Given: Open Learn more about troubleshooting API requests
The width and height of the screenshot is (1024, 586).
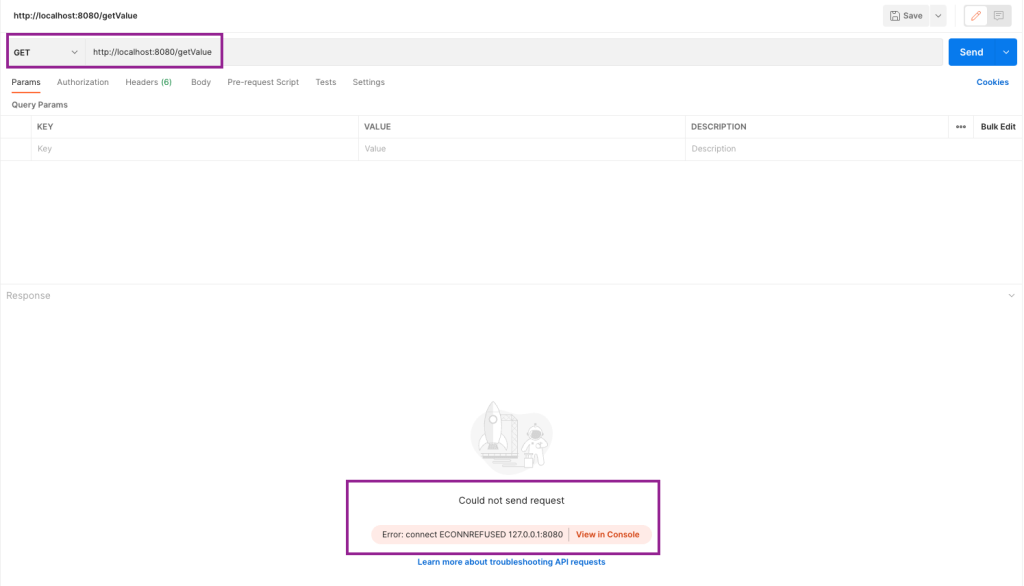Looking at the screenshot, I should (511, 562).
